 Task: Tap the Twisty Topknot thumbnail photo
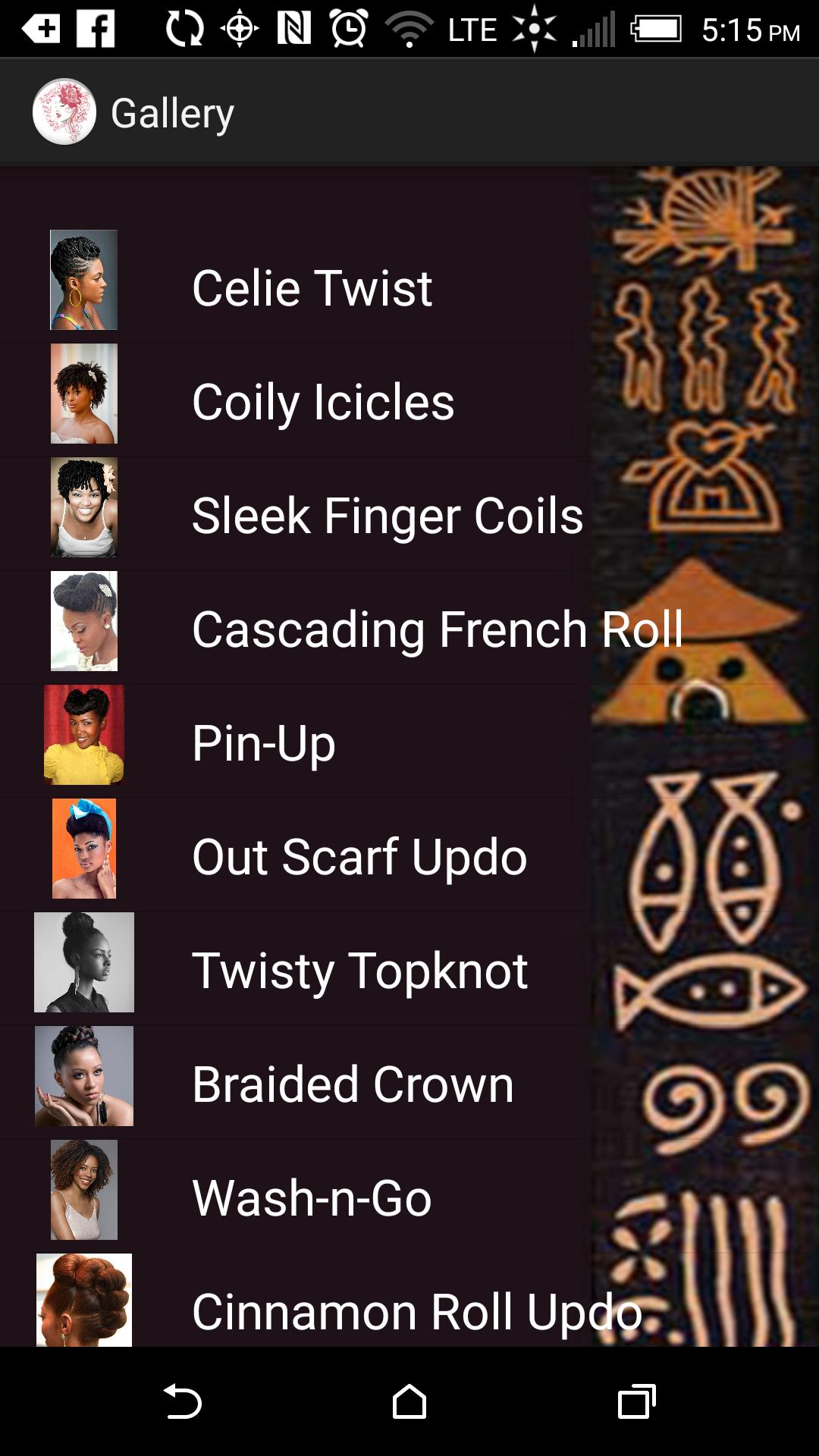point(84,962)
